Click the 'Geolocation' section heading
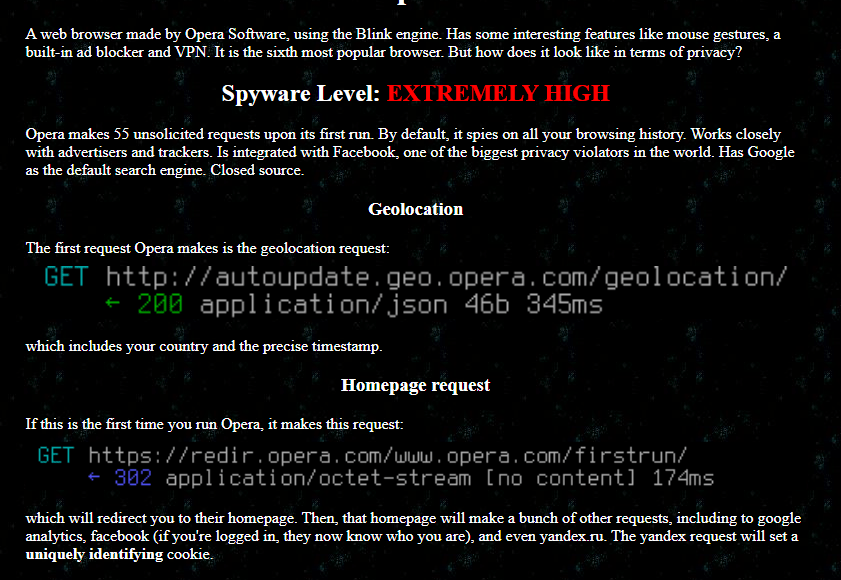 click(416, 209)
